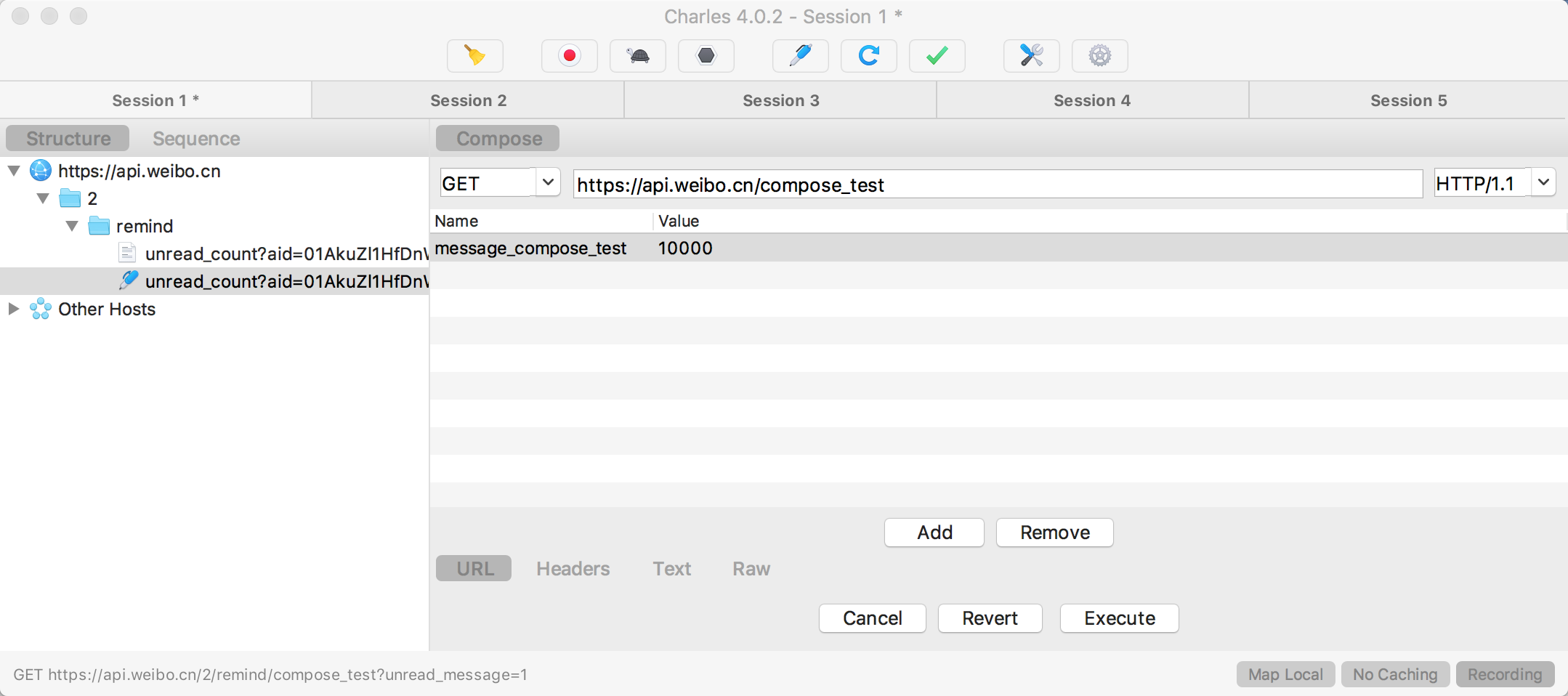Image resolution: width=1568 pixels, height=696 pixels.
Task: Open Tools via the wrench and screwdriver icon
Action: 1032,56
